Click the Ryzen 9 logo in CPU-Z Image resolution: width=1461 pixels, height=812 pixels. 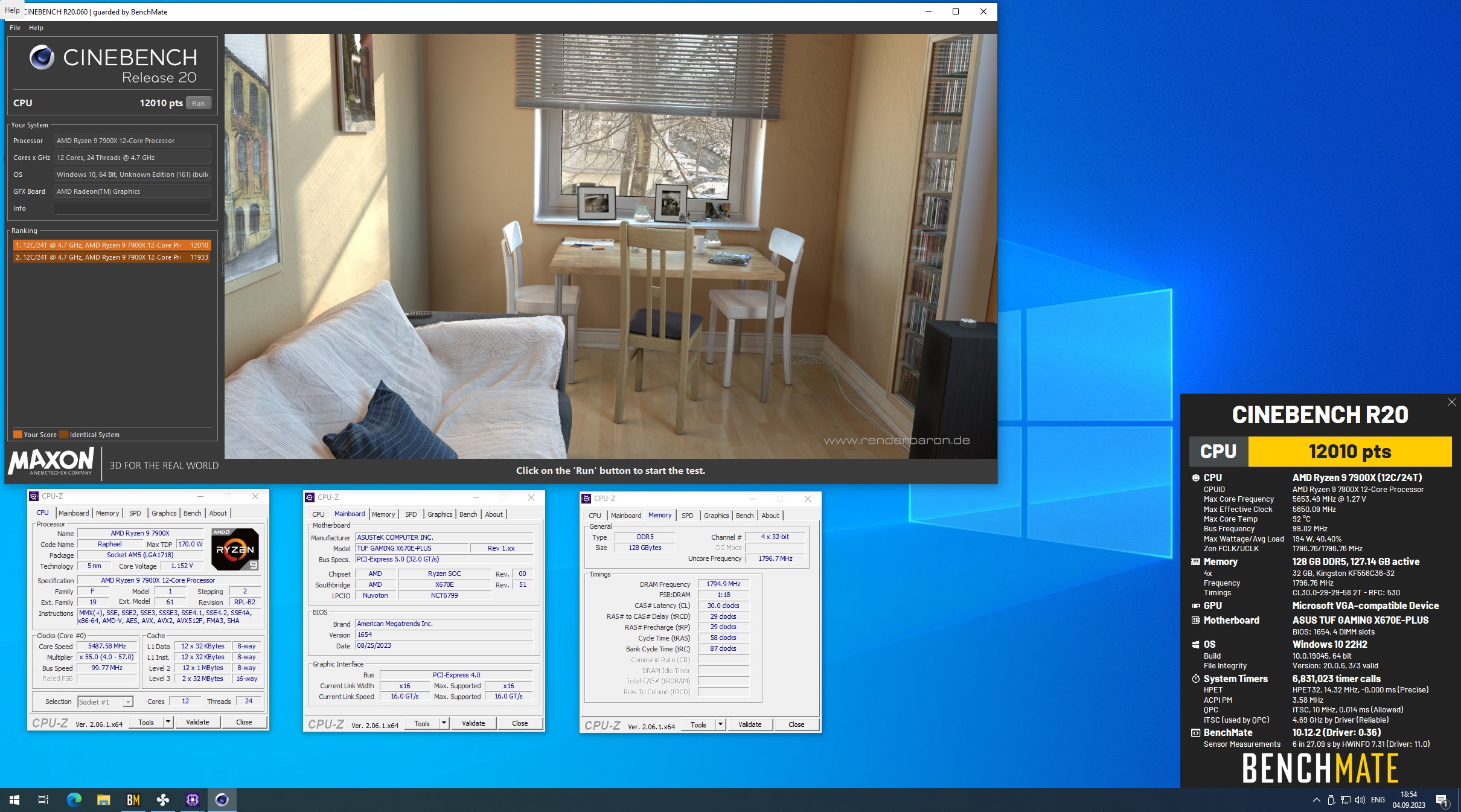pyautogui.click(x=235, y=549)
